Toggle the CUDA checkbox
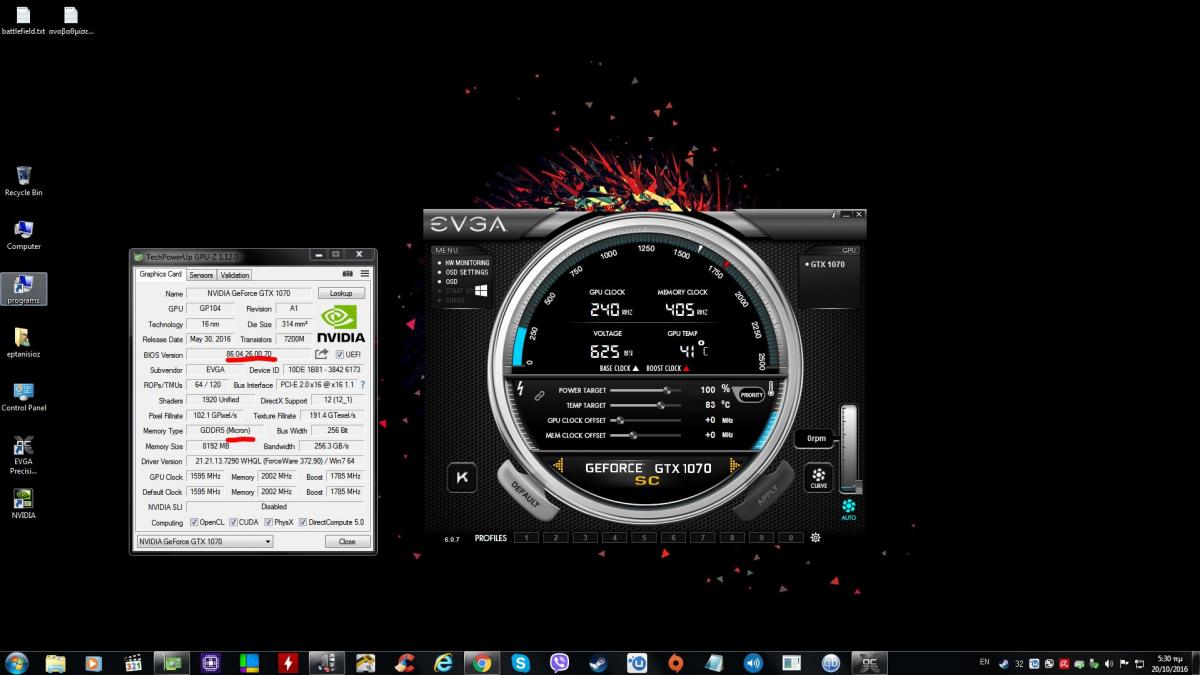 pos(233,522)
